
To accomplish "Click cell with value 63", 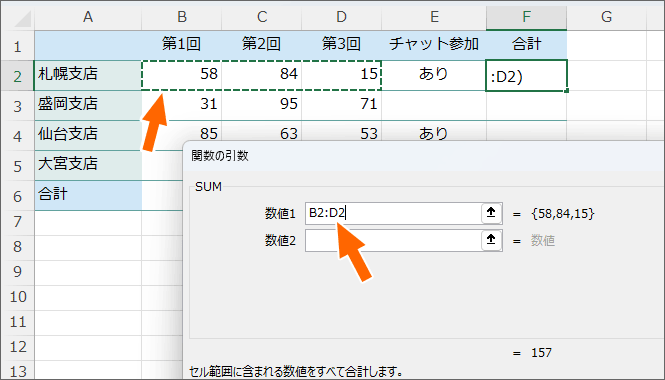I will [x=262, y=131].
